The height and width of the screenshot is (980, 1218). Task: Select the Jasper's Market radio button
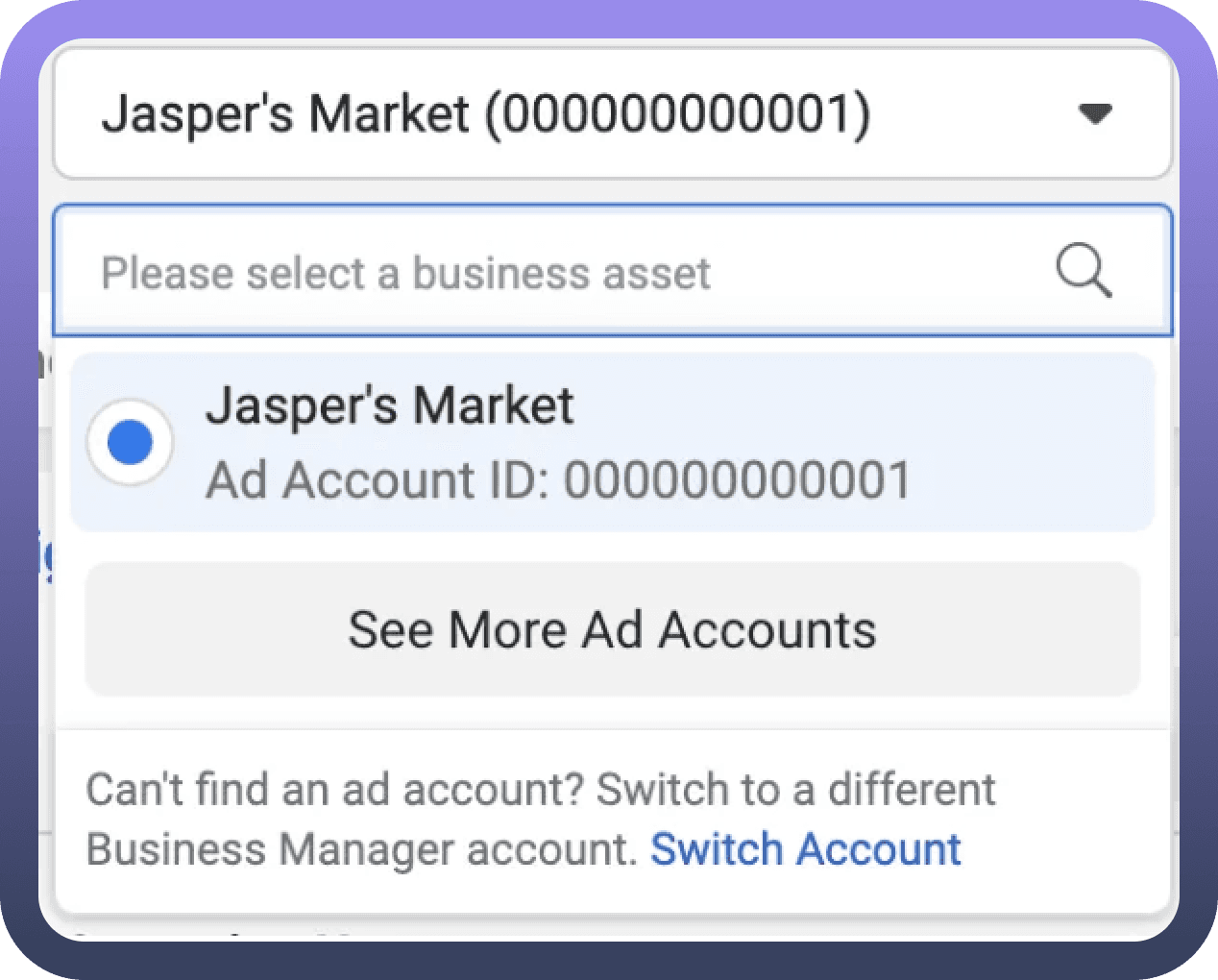tap(130, 443)
